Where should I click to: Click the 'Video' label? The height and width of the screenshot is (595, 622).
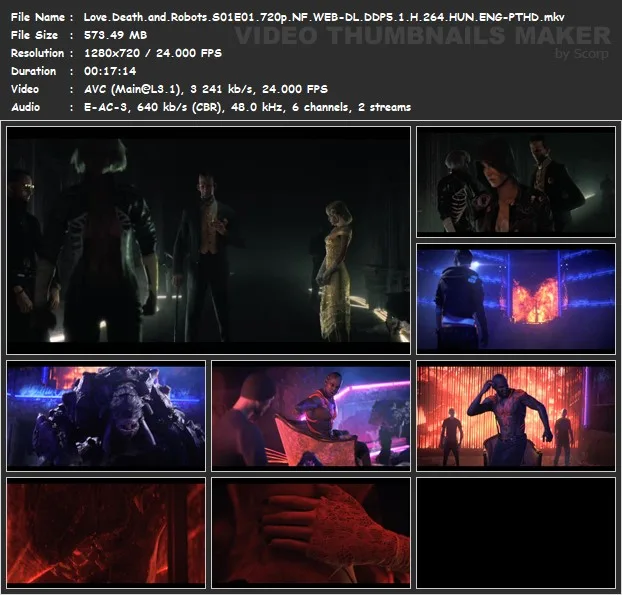pos(25,89)
